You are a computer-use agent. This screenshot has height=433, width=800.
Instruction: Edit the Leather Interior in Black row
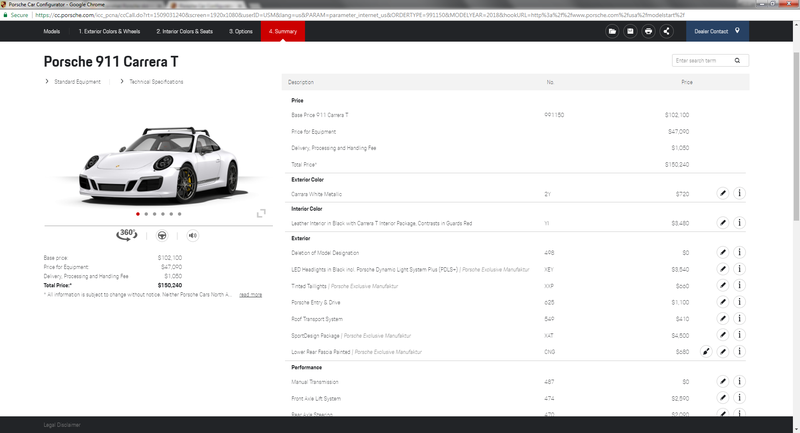[x=722, y=223]
